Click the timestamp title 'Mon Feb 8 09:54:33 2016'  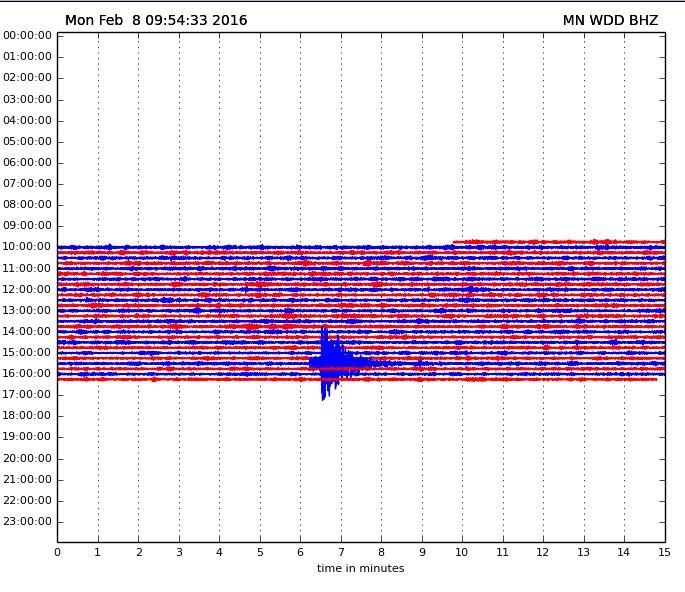156,20
